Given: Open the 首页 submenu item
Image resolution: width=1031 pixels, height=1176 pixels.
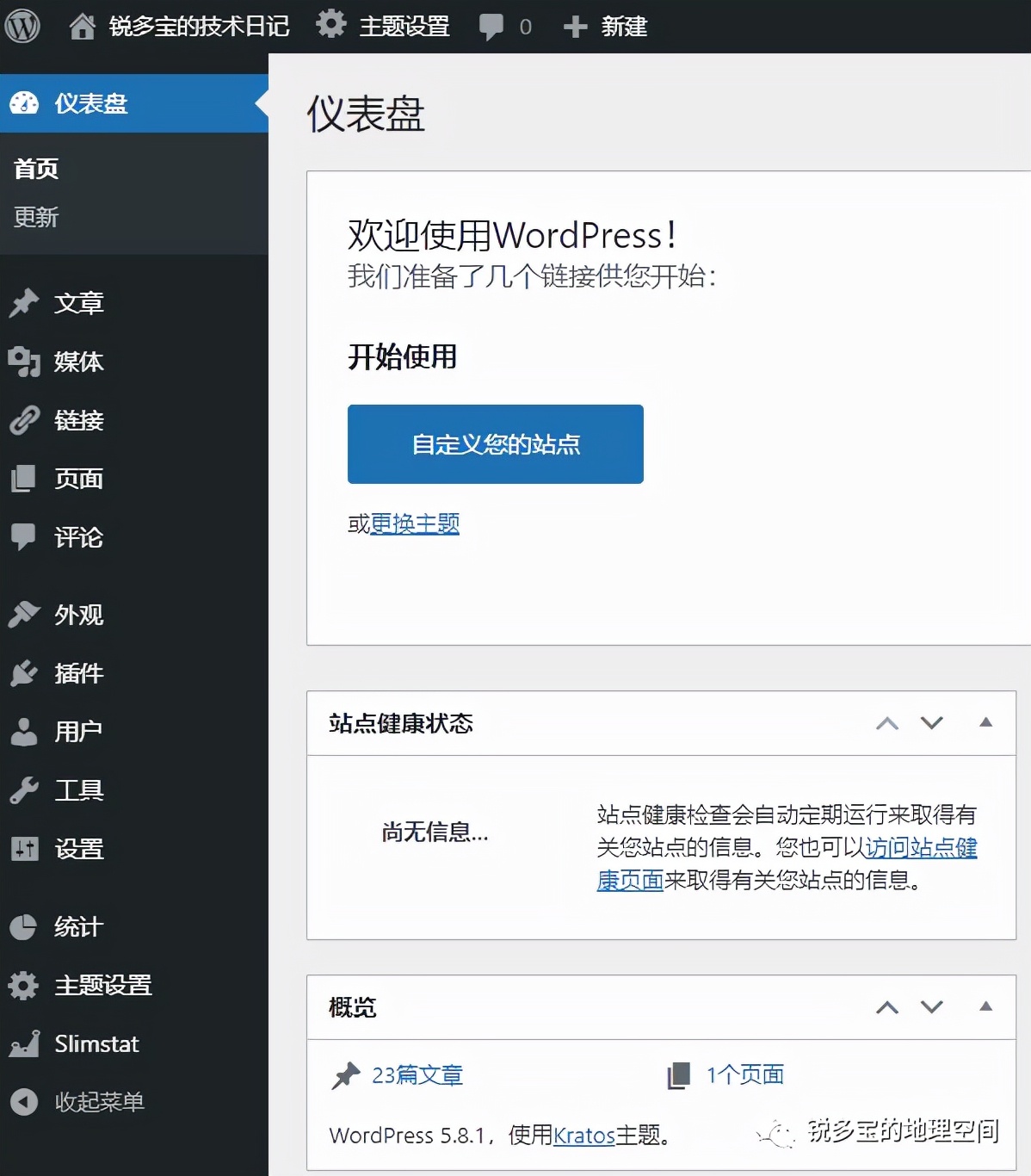Looking at the screenshot, I should click(x=36, y=169).
